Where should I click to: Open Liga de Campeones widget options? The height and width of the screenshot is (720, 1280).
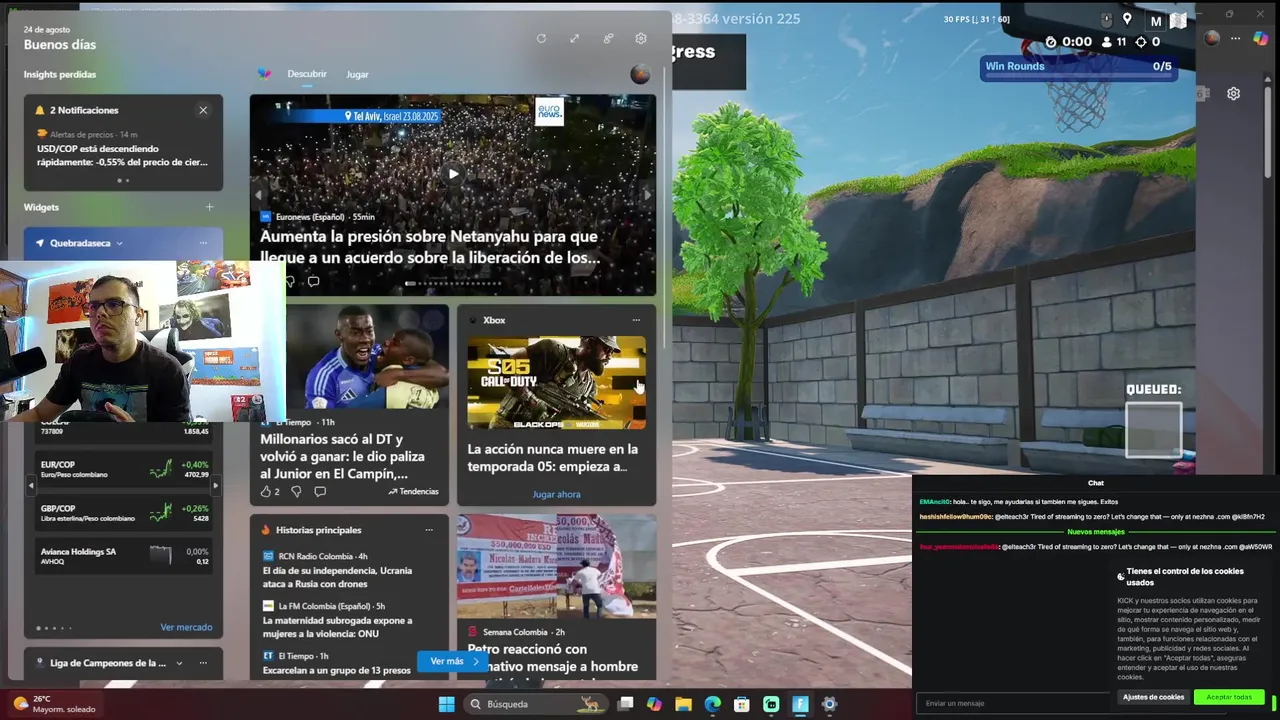(203, 663)
